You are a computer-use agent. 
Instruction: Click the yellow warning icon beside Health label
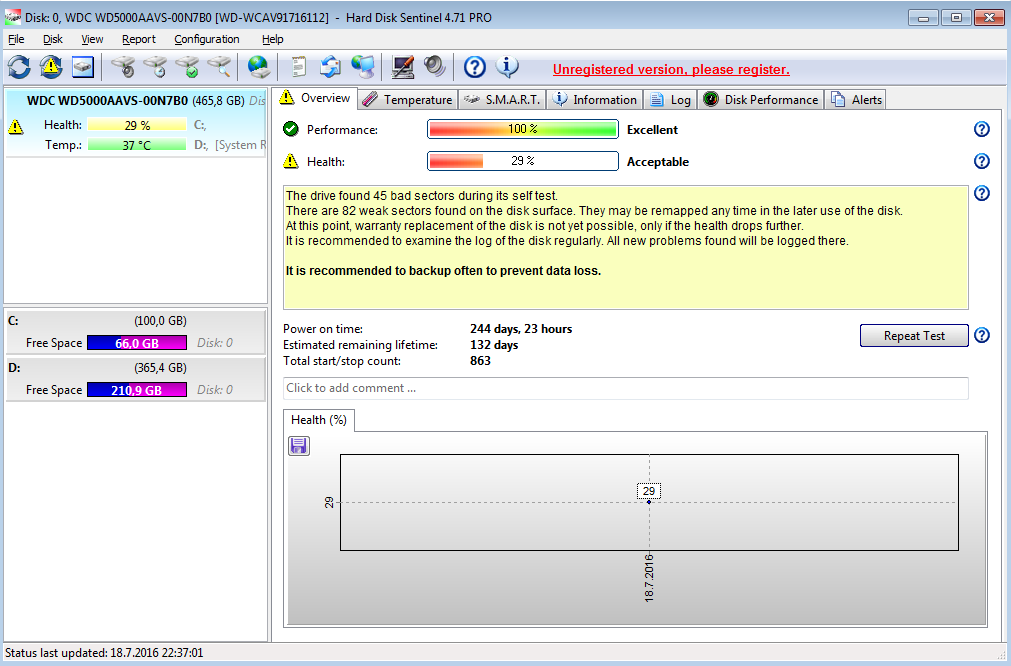(291, 161)
